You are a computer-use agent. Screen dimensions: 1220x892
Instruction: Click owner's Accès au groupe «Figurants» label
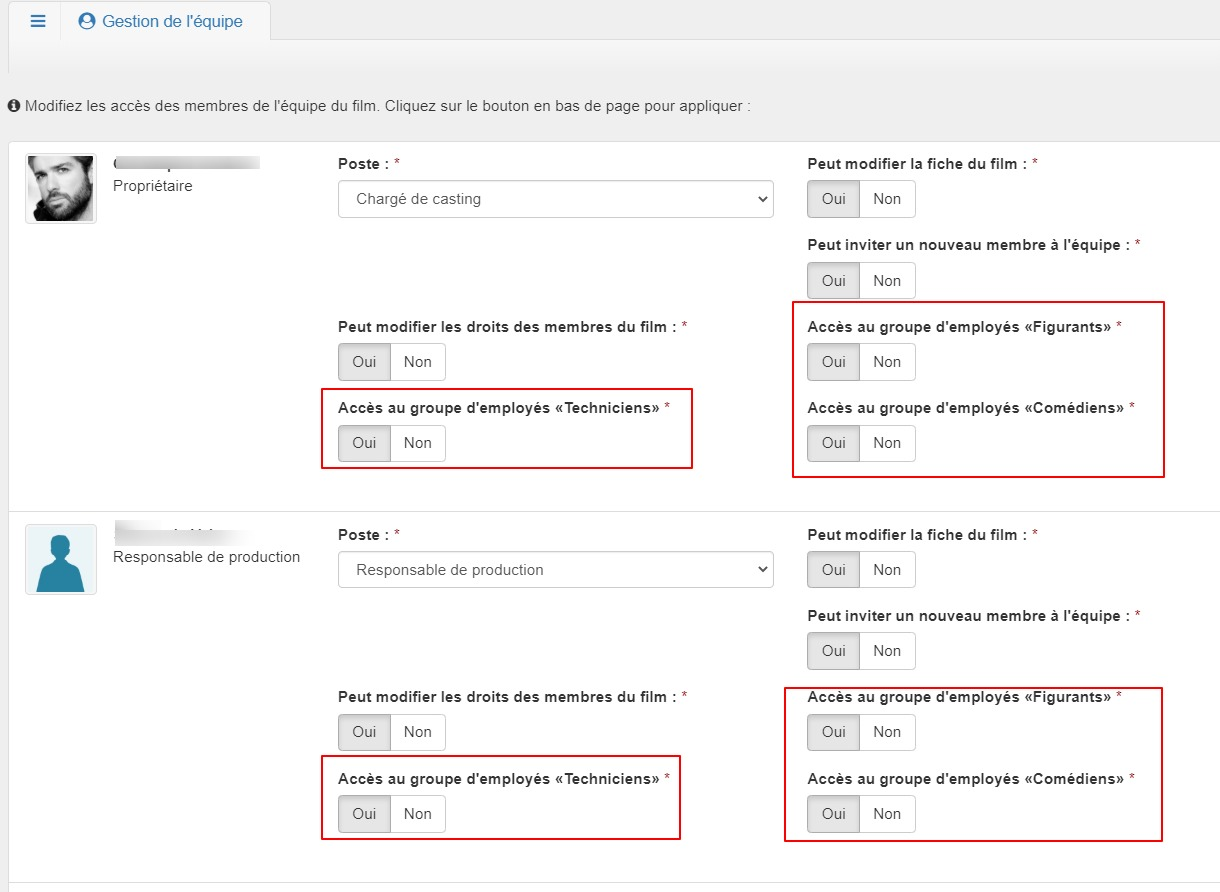(x=965, y=326)
